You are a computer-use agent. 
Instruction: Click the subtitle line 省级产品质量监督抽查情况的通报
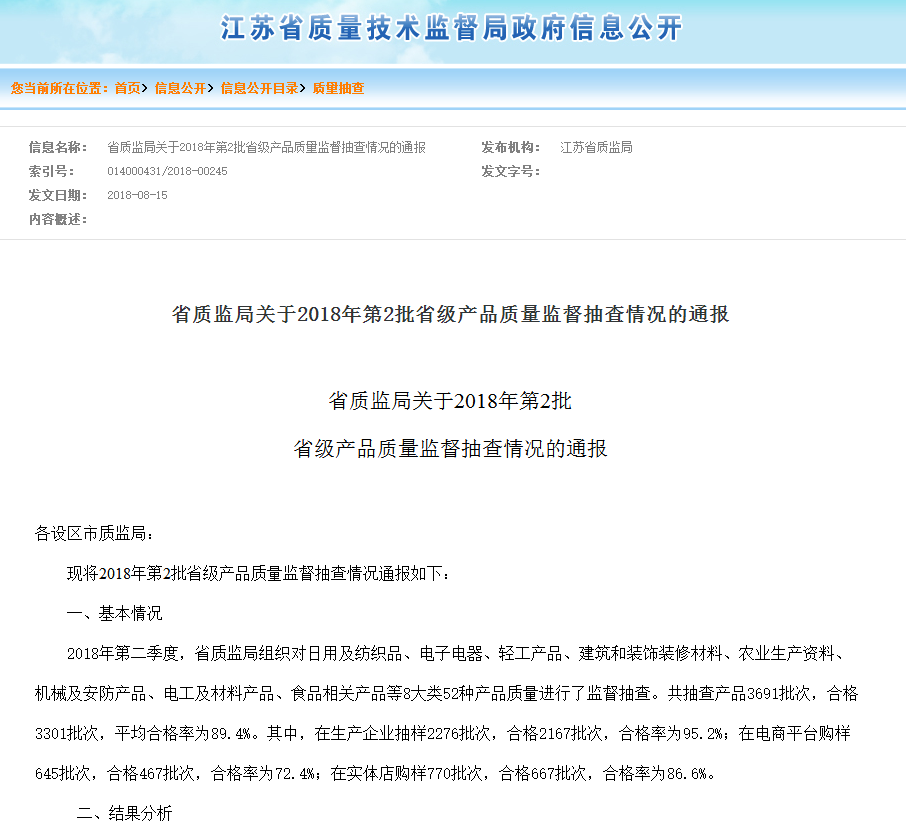450,449
